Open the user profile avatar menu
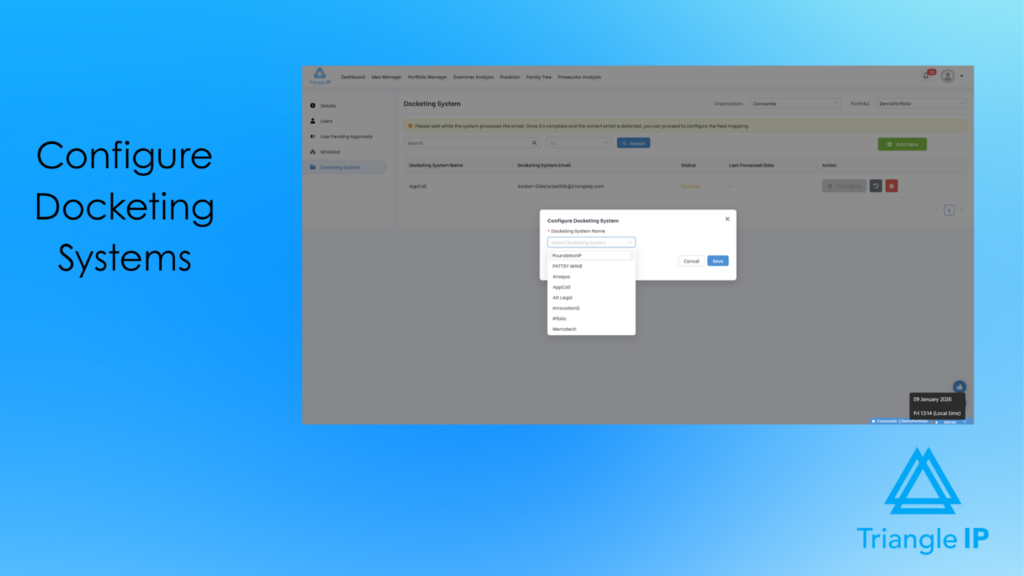Viewport: 1024px width, 576px height. click(x=947, y=76)
